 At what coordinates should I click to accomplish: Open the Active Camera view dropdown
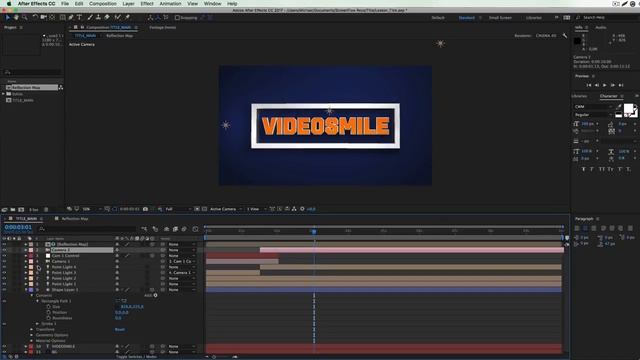226,209
